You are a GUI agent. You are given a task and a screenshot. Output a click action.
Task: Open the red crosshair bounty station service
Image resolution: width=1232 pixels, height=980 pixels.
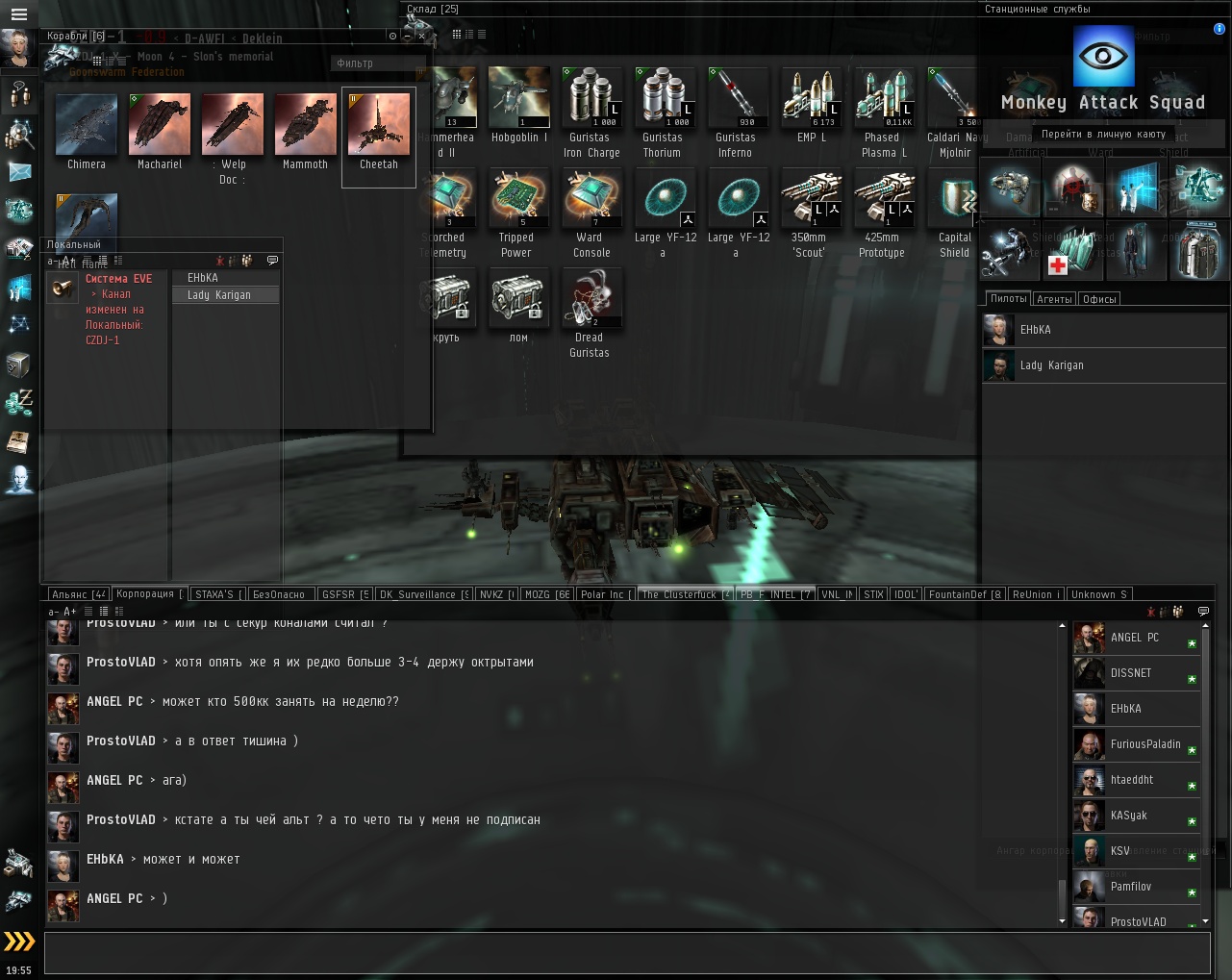[1073, 188]
